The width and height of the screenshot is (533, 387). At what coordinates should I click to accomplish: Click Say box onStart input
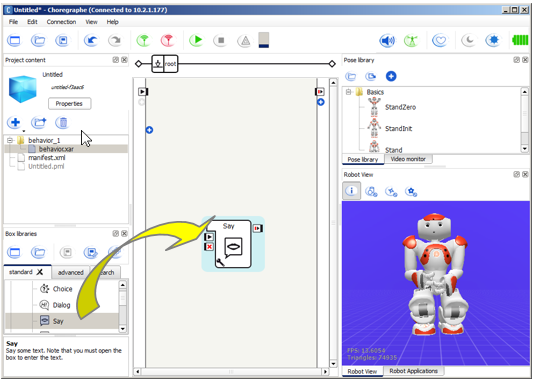click(209, 237)
